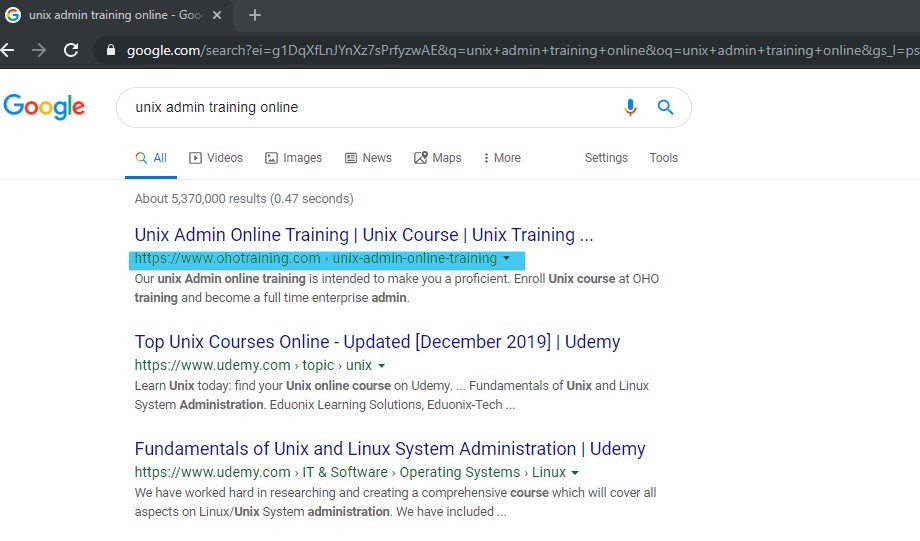The image size is (920, 541).
Task: Select the 'unix admin training online' browser tab
Action: [115, 16]
